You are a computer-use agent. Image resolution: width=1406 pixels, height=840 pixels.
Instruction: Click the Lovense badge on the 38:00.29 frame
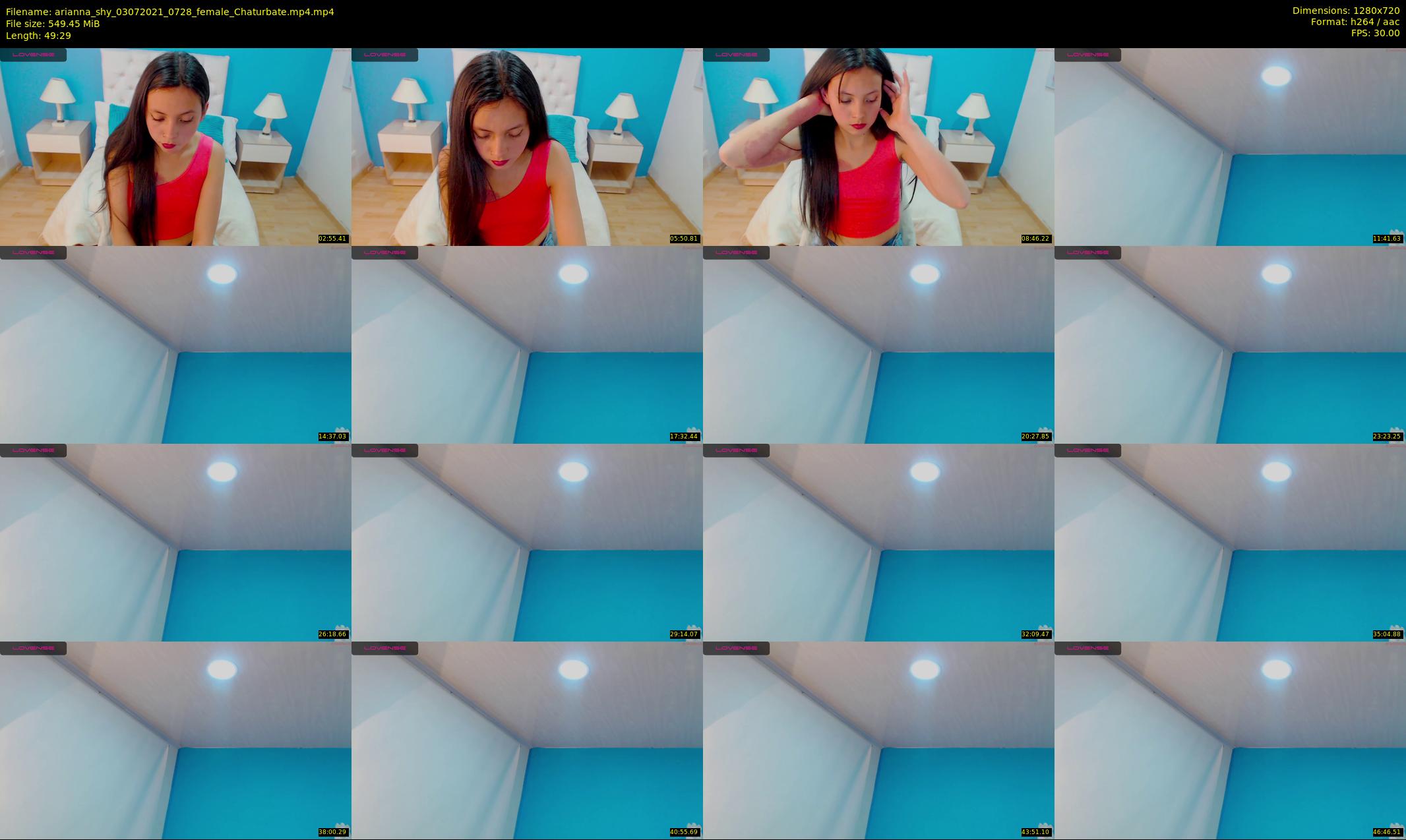[x=33, y=648]
